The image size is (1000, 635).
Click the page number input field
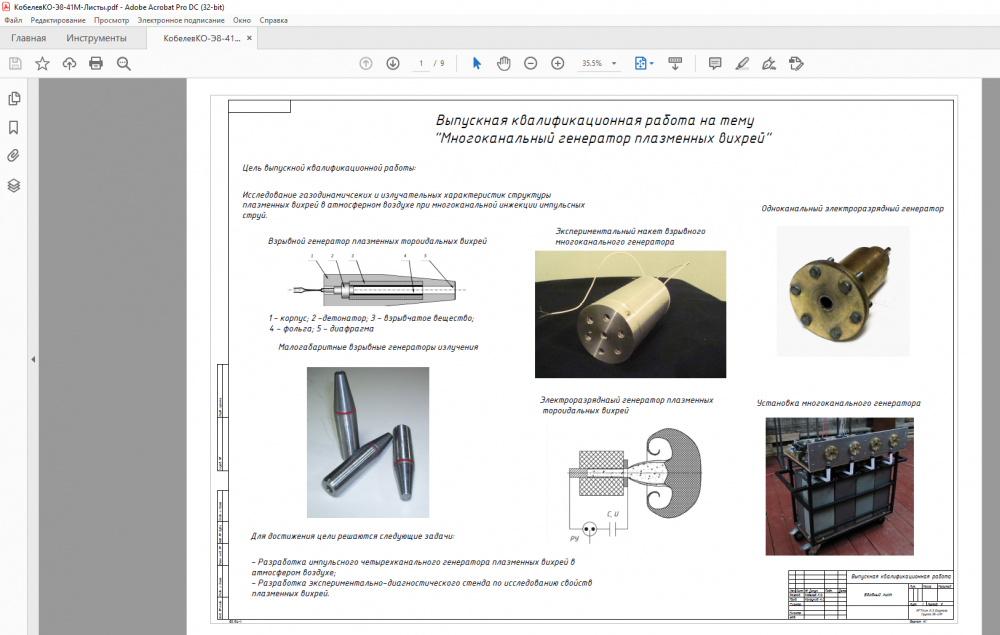click(x=422, y=63)
